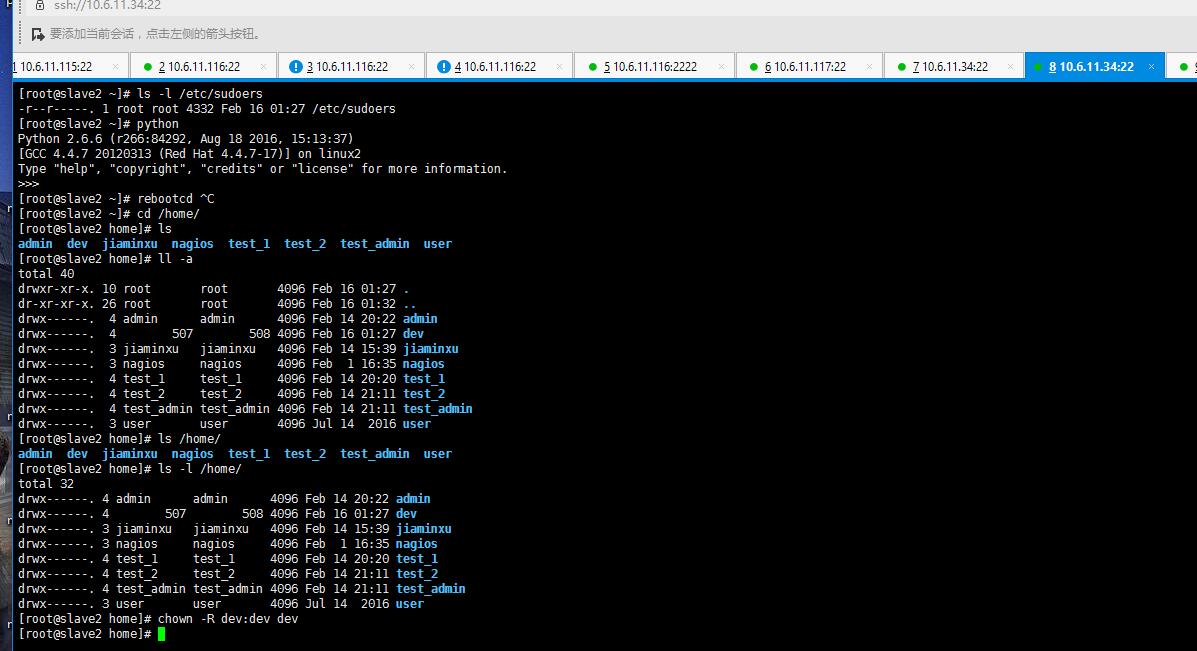Click the '[GCC 4.4.7 20120313 (Red Hat' line
This screenshot has width=1197, height=651.
[189, 153]
